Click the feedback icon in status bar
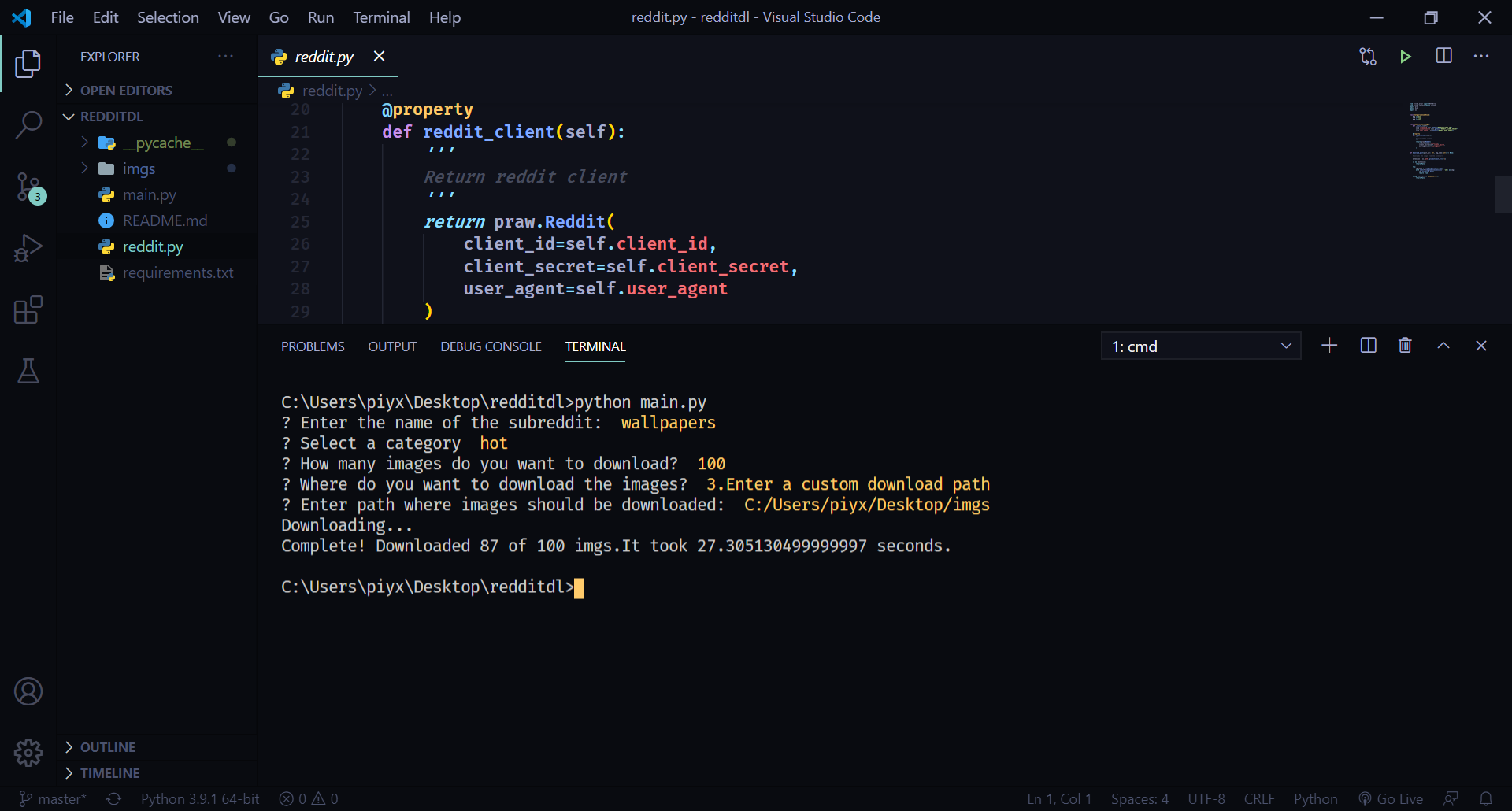Image resolution: width=1512 pixels, height=811 pixels. [1451, 799]
